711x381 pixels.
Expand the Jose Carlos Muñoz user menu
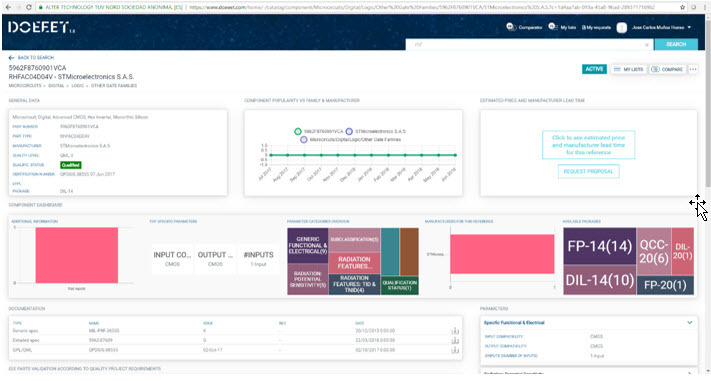tap(661, 28)
